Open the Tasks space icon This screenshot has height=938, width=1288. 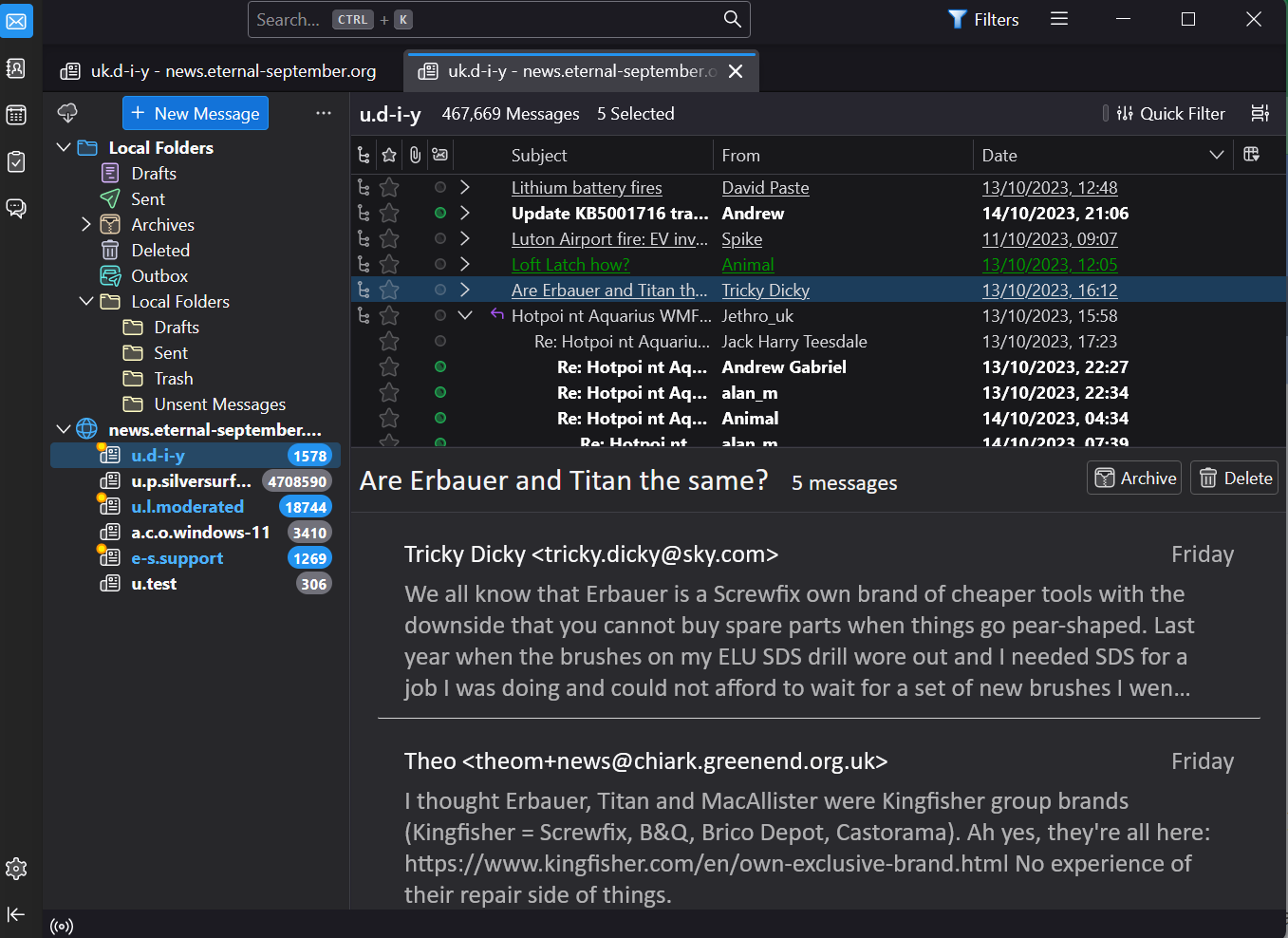[16, 161]
